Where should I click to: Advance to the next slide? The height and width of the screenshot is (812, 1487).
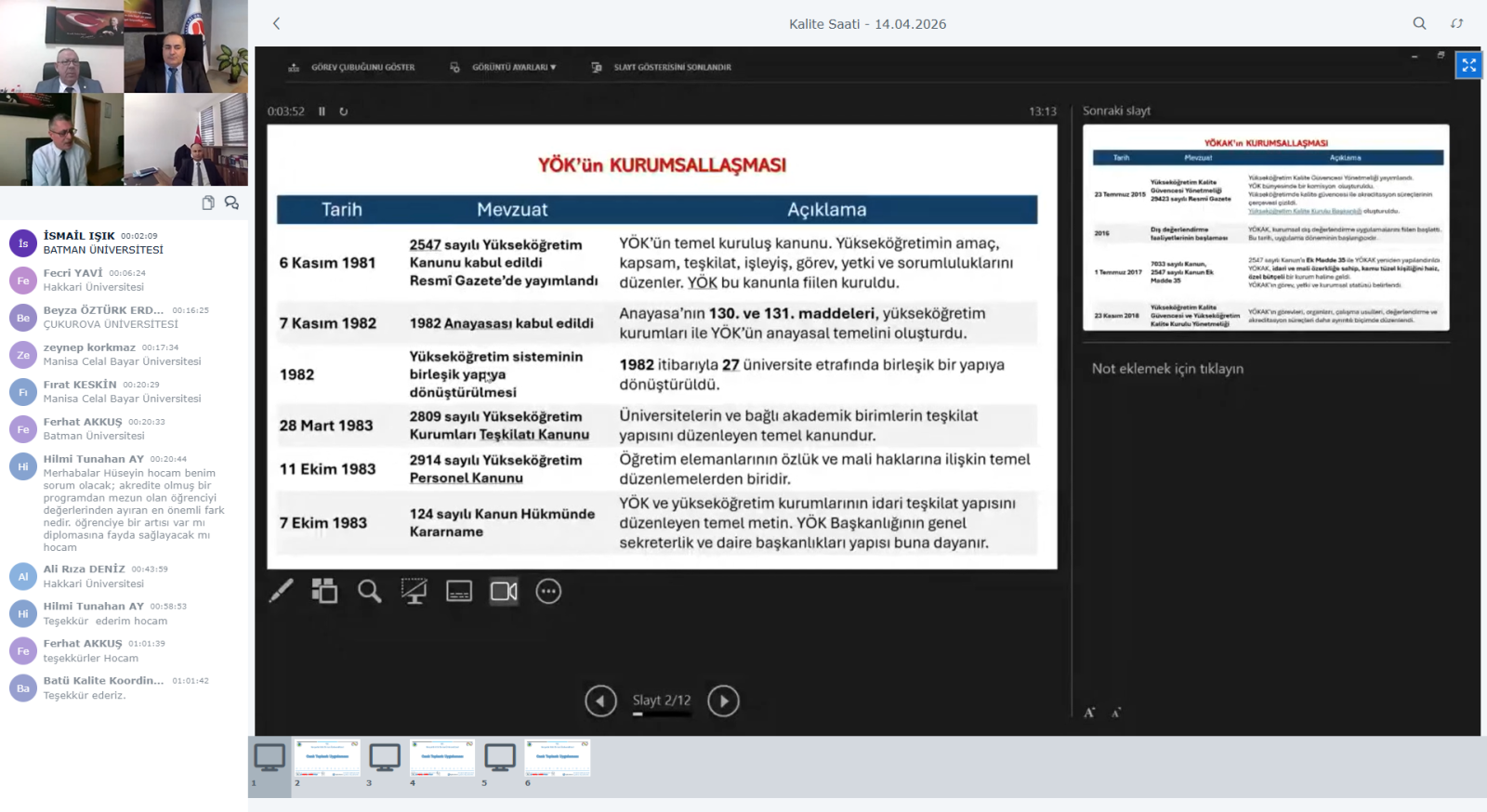click(x=723, y=701)
